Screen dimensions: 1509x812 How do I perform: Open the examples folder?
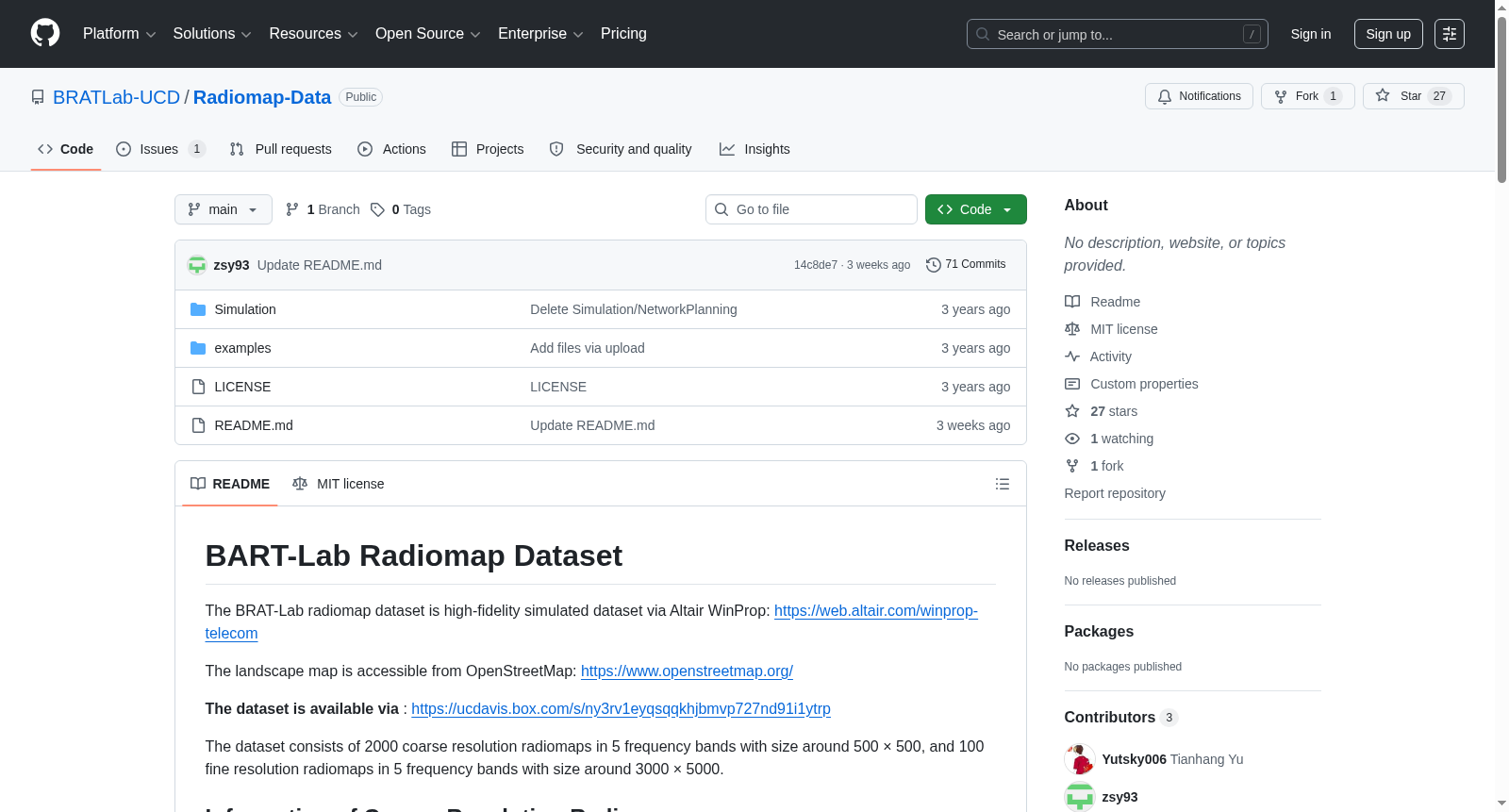click(242, 348)
